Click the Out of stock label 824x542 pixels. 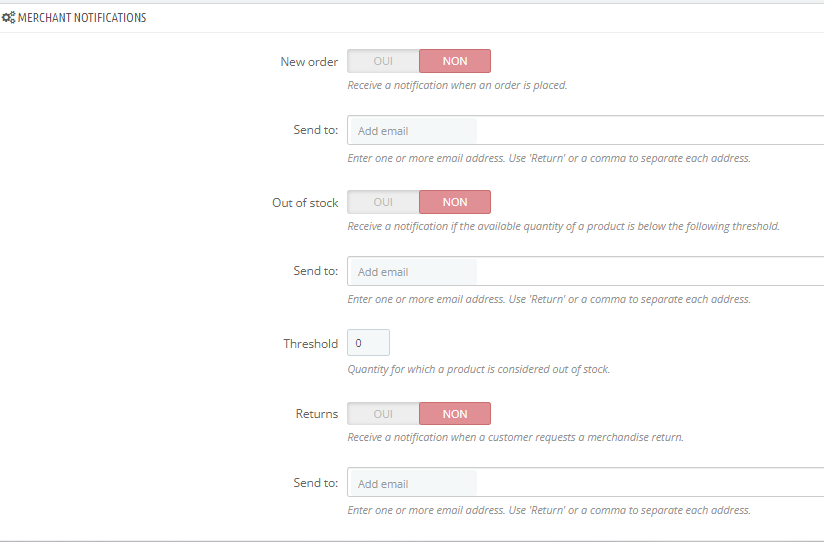coord(305,203)
